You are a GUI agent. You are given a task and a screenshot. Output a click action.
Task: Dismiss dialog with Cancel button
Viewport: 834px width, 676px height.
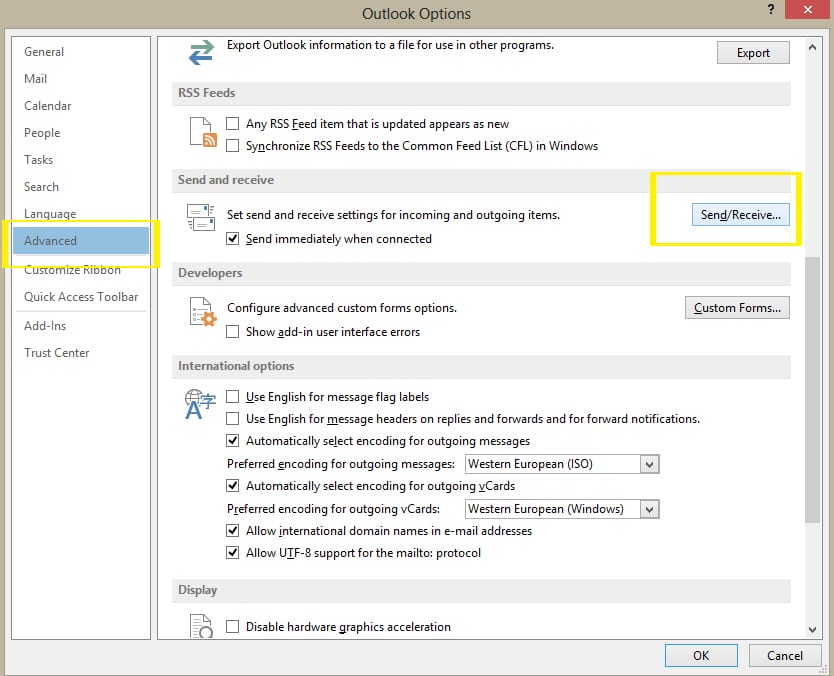point(785,656)
